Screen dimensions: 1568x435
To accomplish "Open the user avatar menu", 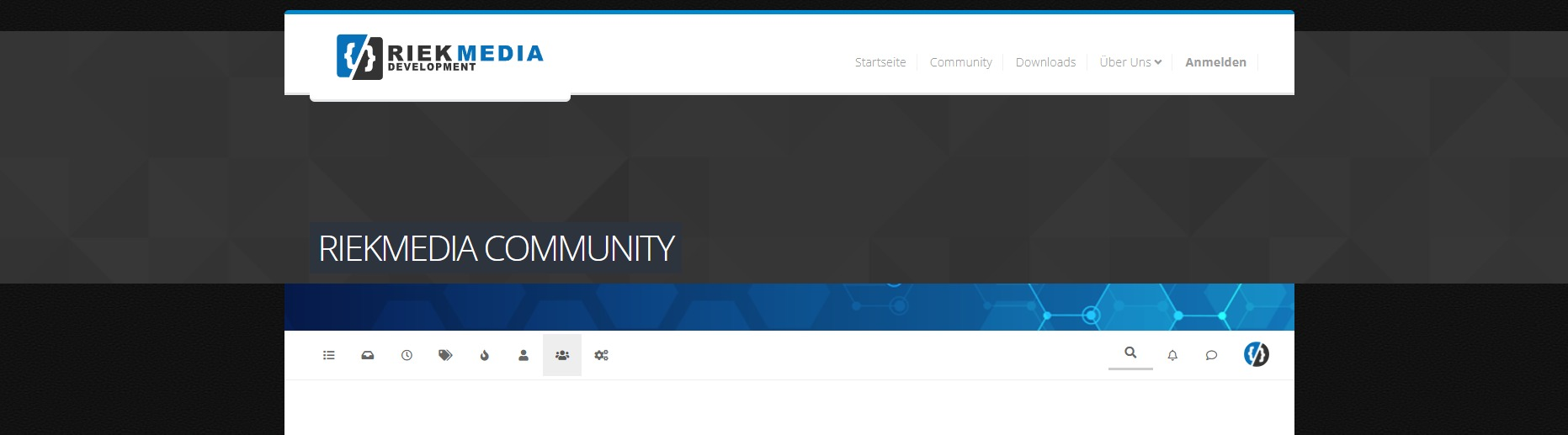I will click(1256, 354).
